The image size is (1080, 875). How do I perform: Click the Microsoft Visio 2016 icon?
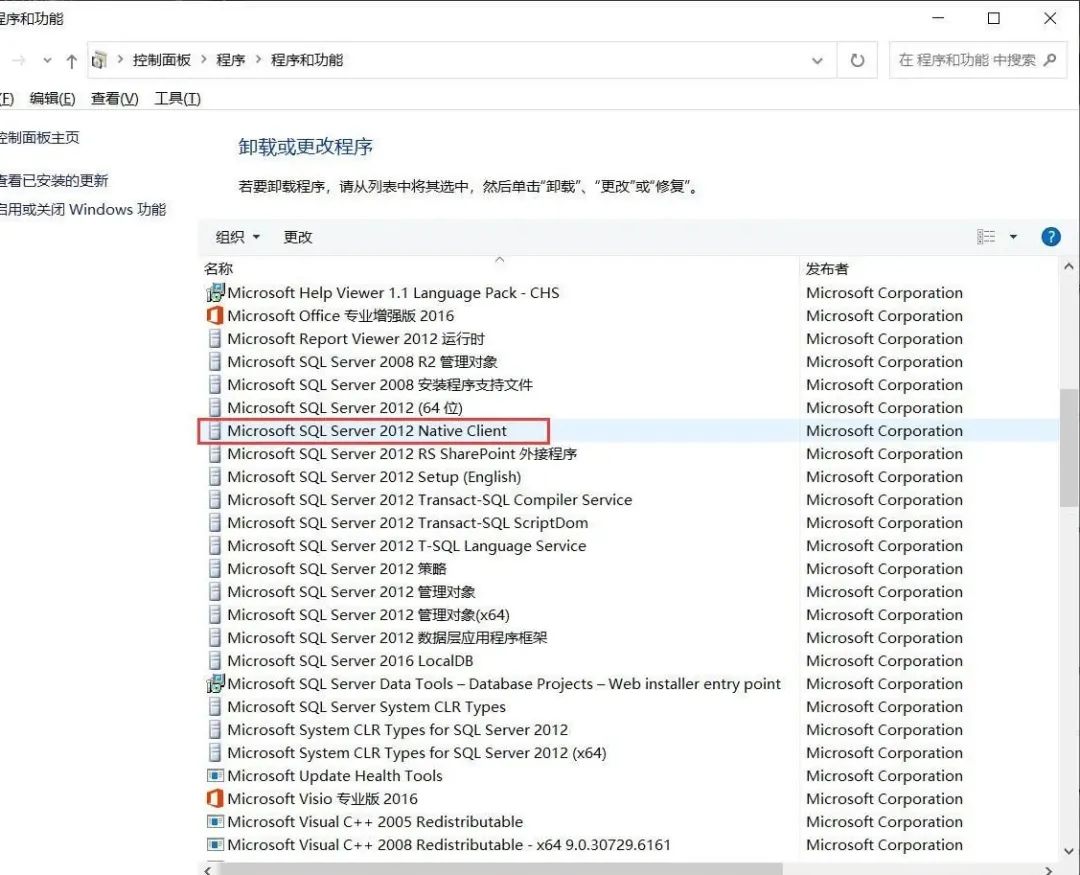click(214, 799)
